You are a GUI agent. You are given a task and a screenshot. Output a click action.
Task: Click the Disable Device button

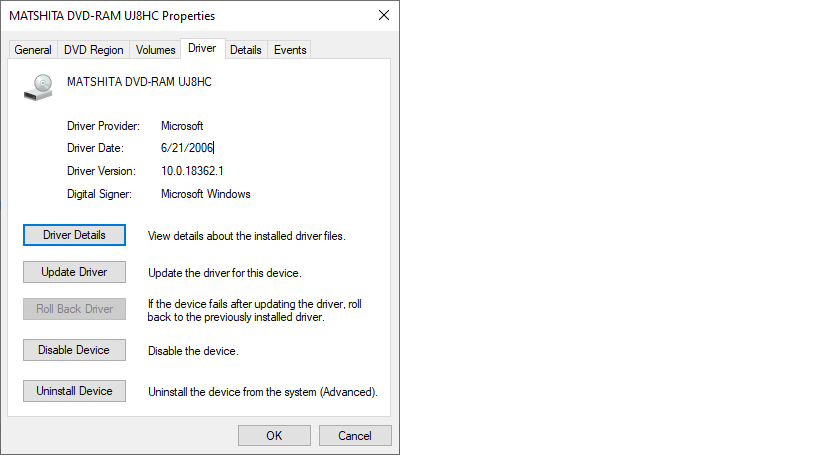point(74,350)
